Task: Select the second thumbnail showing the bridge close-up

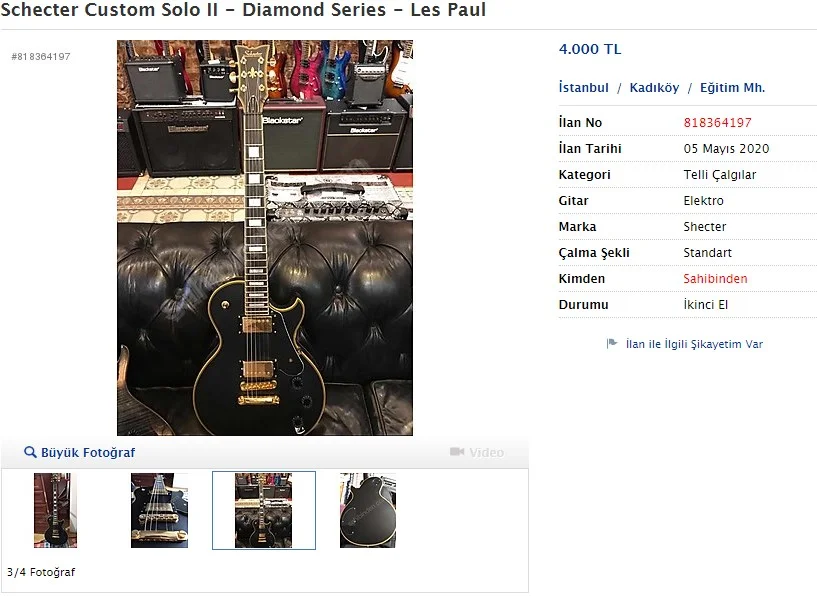Action: [x=159, y=510]
